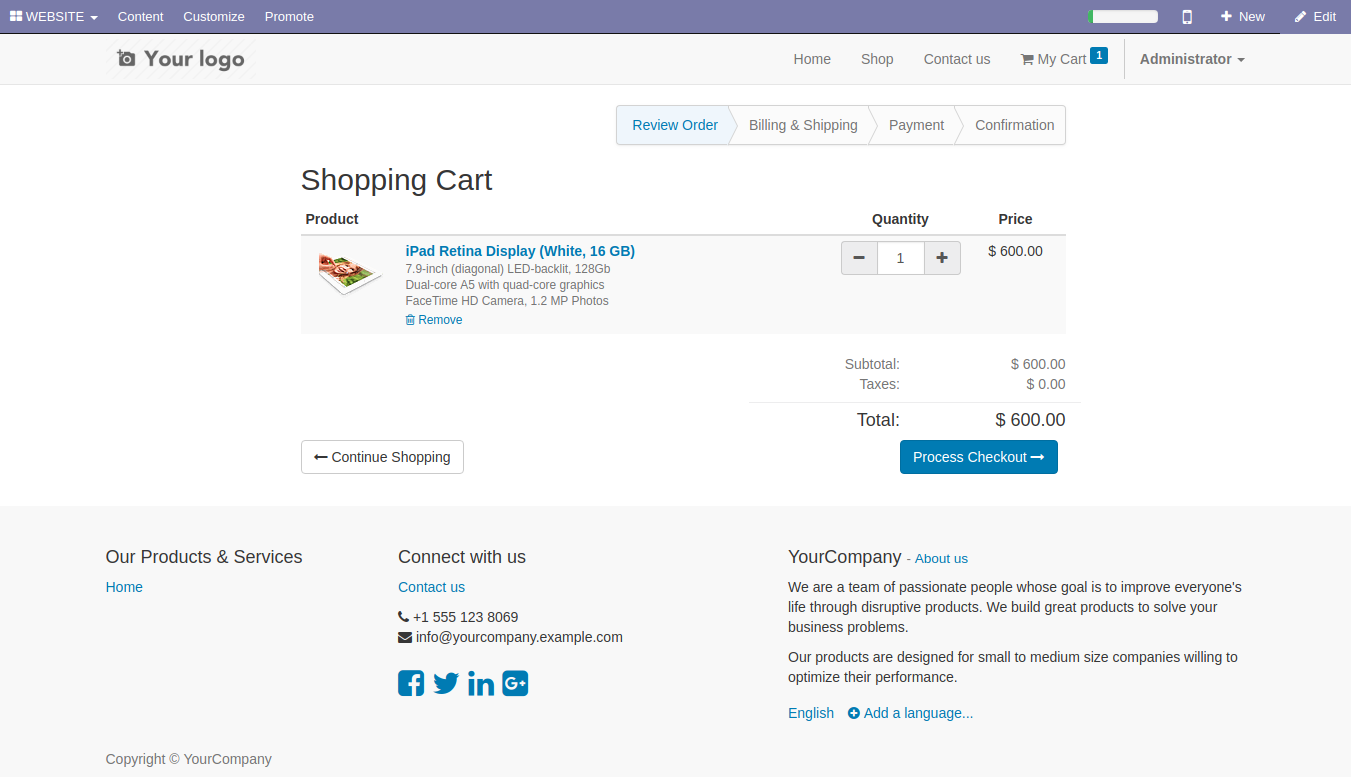Click the Copyright © YourCompany text
Screen dimensions: 1351x777
coord(189,759)
